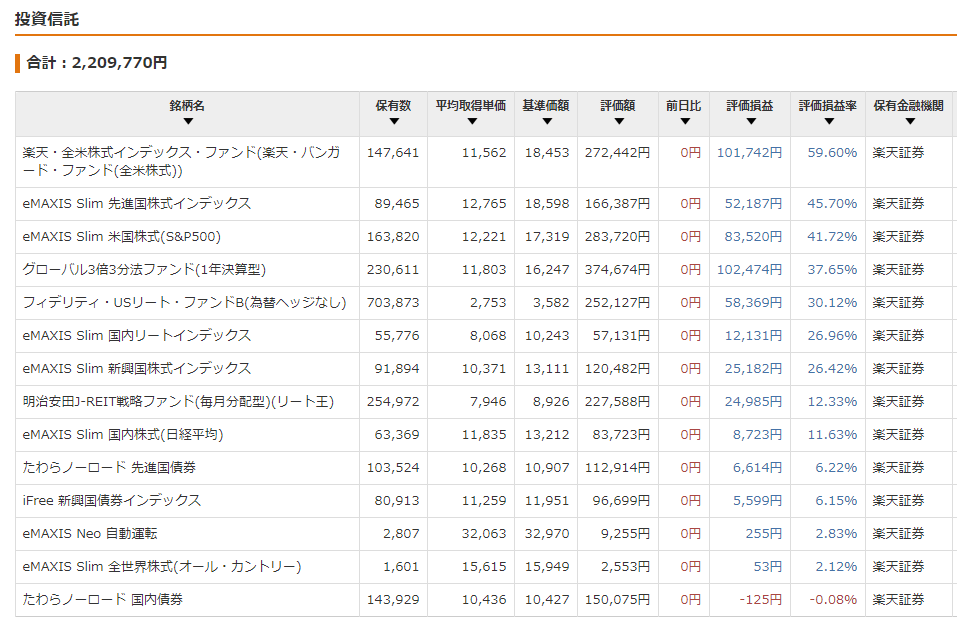Click 評価額 value 374,674円
Screen dimensions: 957x643
617,269
